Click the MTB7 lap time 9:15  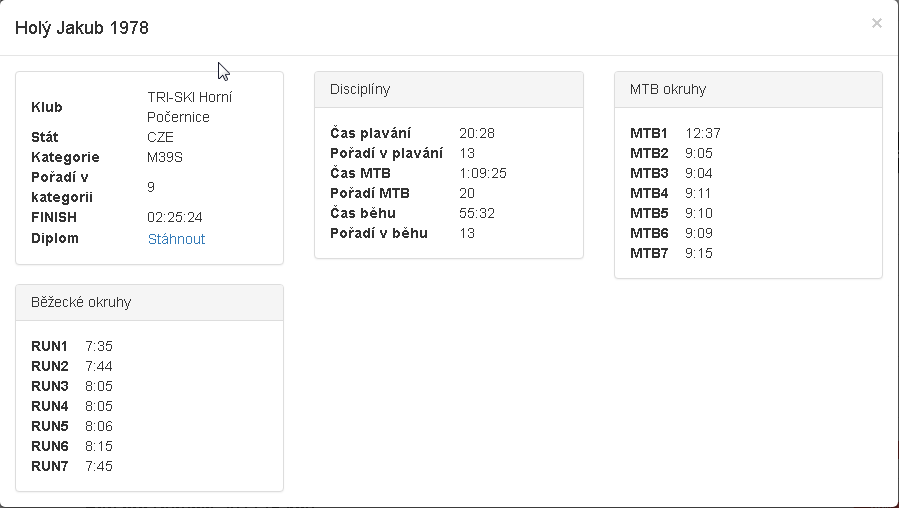point(698,253)
